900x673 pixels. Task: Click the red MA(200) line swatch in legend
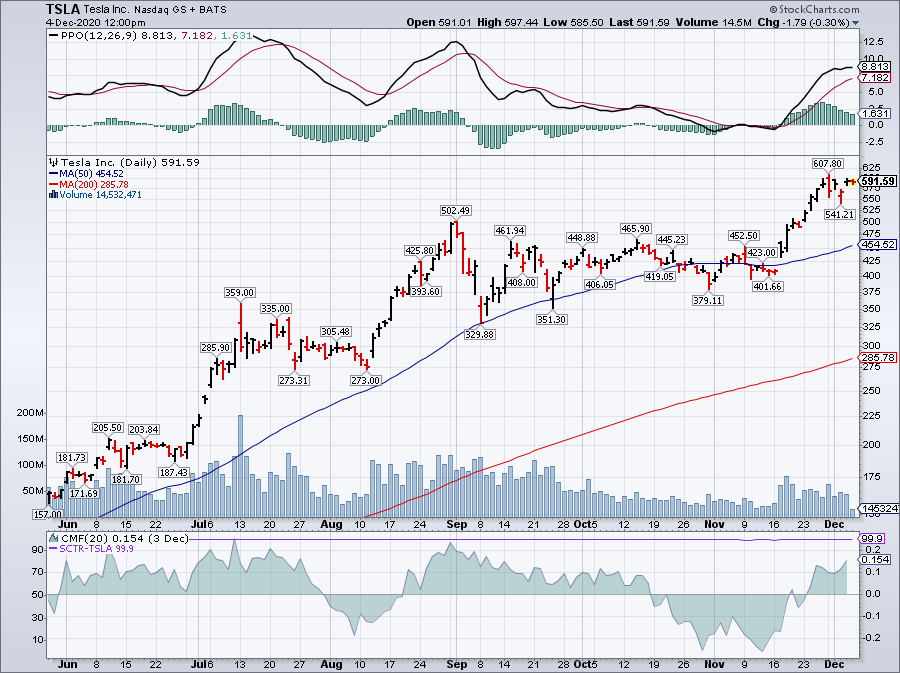pyautogui.click(x=54, y=184)
